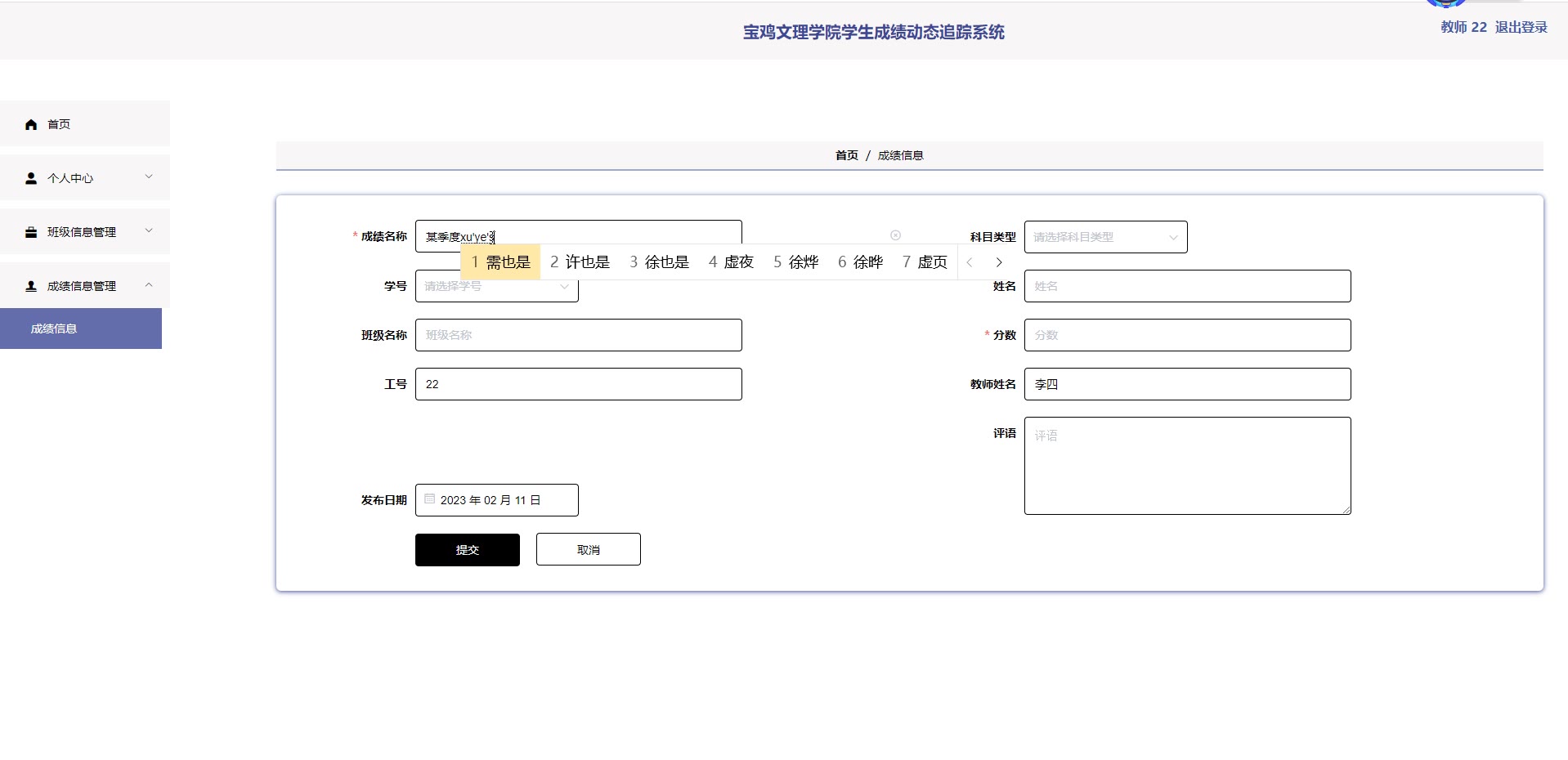This screenshot has height=760, width=1568.
Task: Click the calendar icon in 发布日期 field
Action: pyautogui.click(x=430, y=499)
